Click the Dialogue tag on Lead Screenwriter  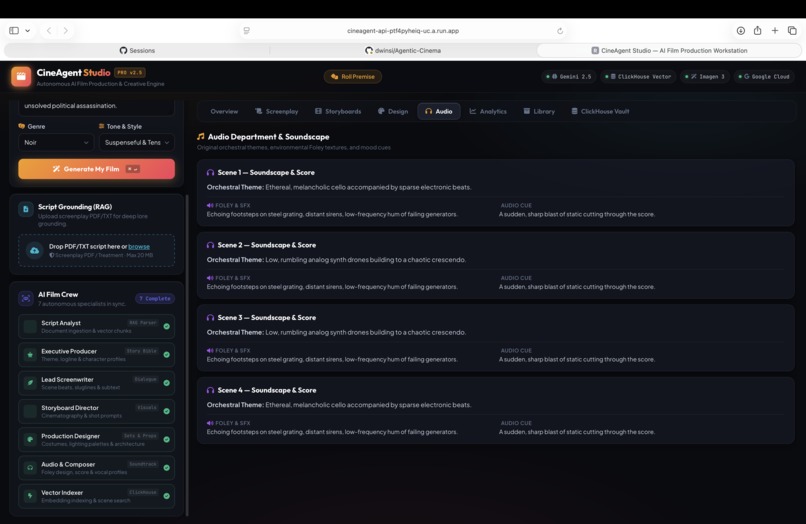145,380
